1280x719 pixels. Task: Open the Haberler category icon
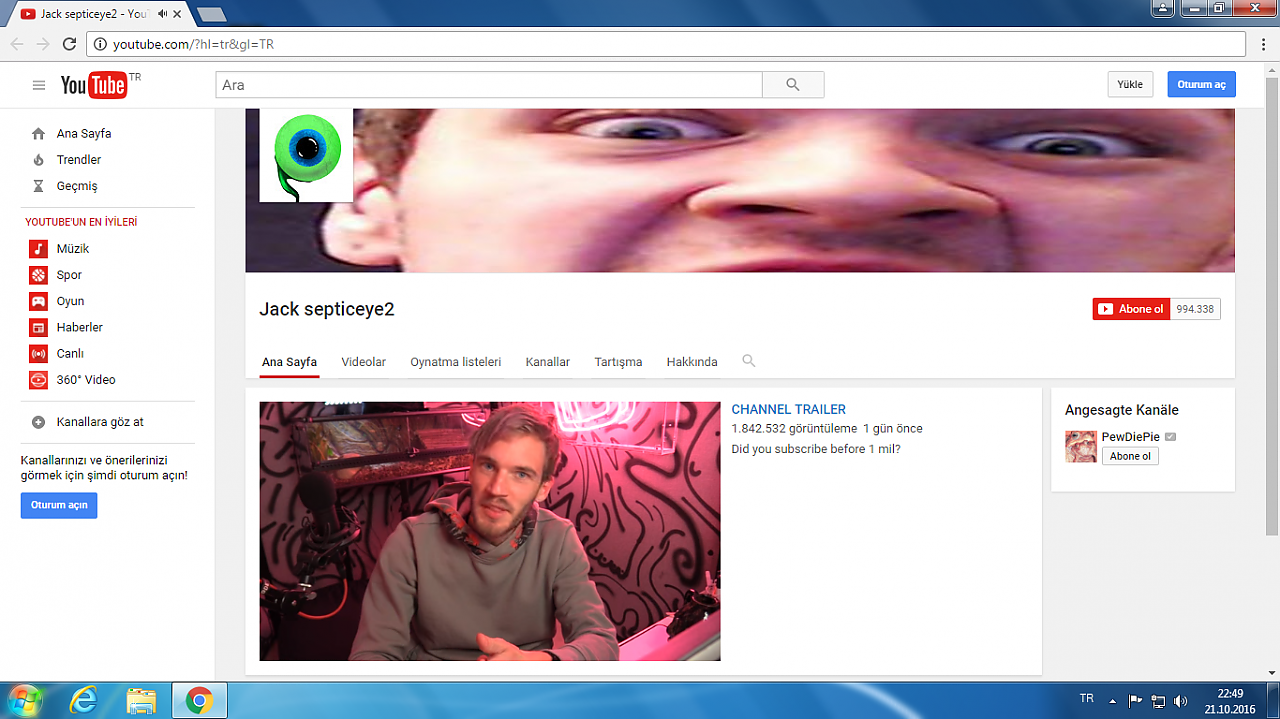(38, 327)
